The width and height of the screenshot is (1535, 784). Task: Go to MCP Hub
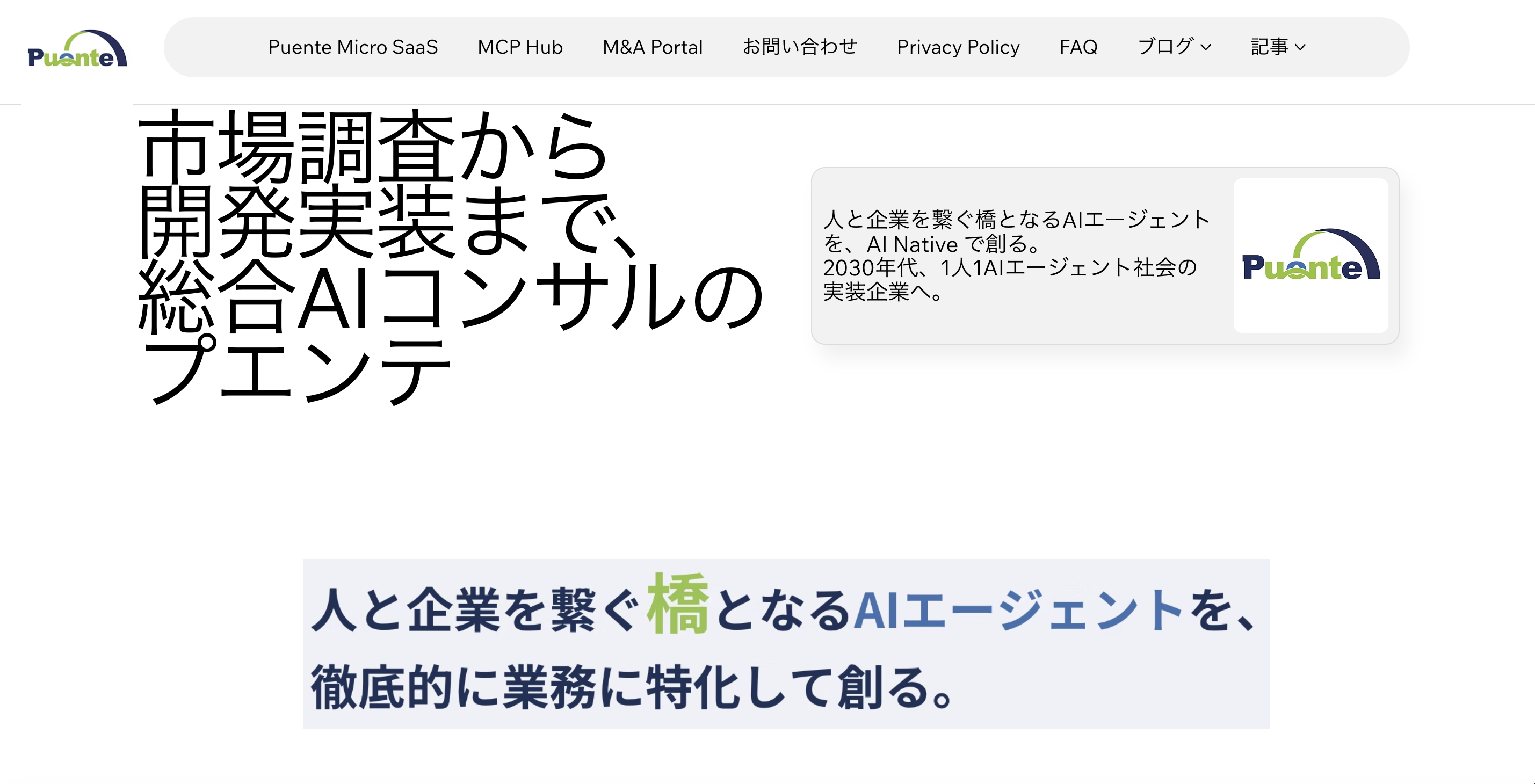tap(519, 47)
